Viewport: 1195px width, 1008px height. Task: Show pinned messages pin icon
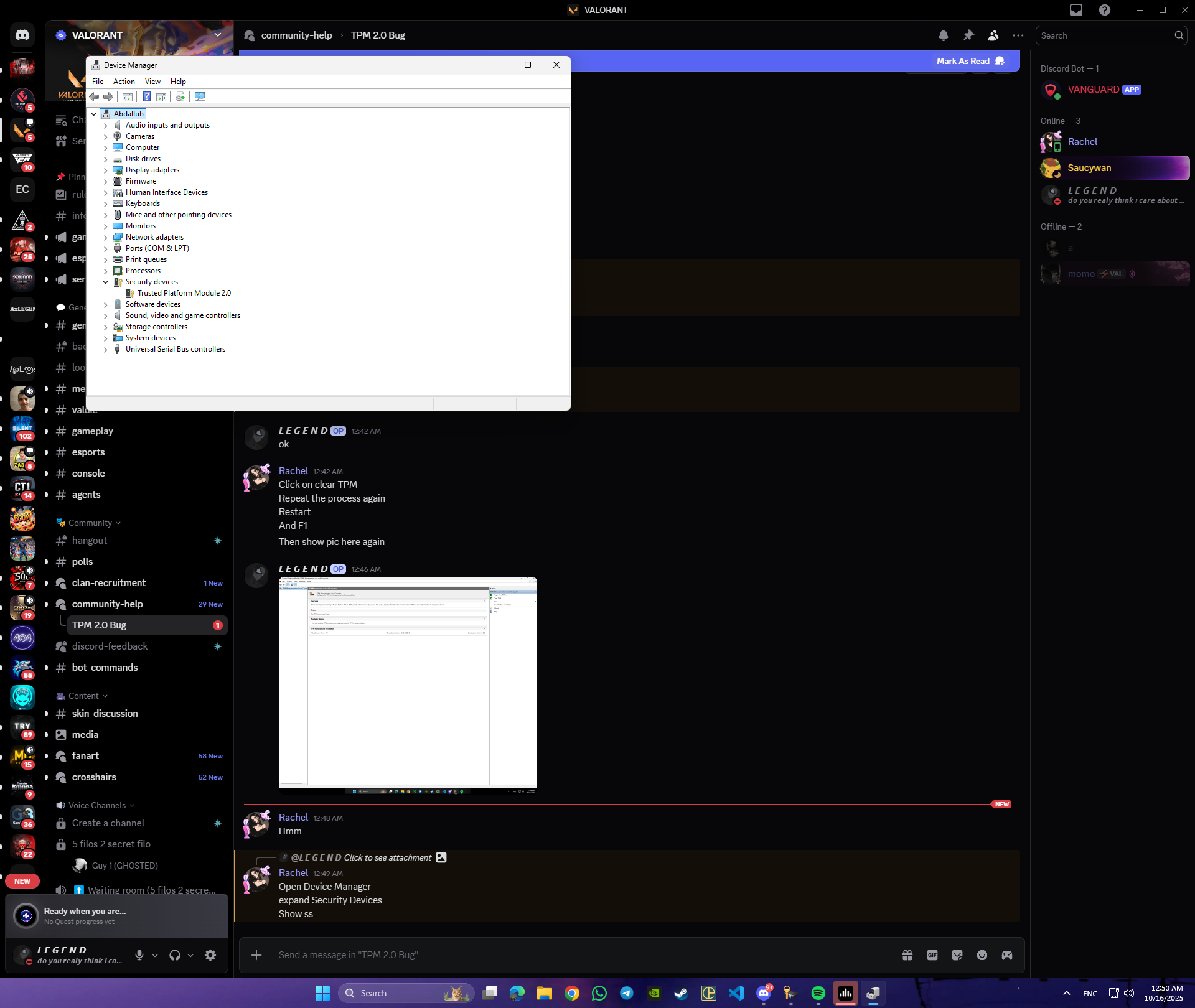pos(968,35)
